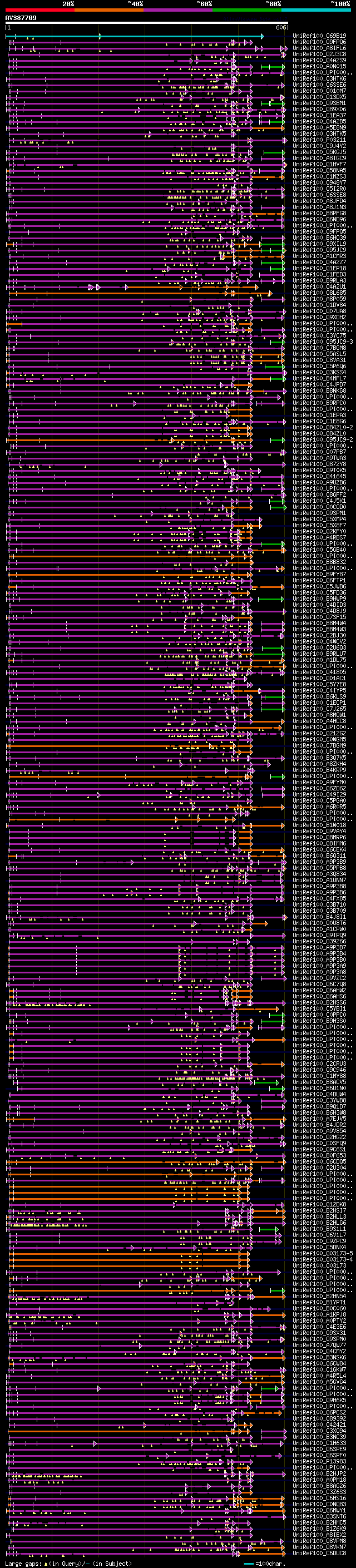Select label UniRef100_P13983
This screenshot has width=356, height=1568.
point(319,1461)
